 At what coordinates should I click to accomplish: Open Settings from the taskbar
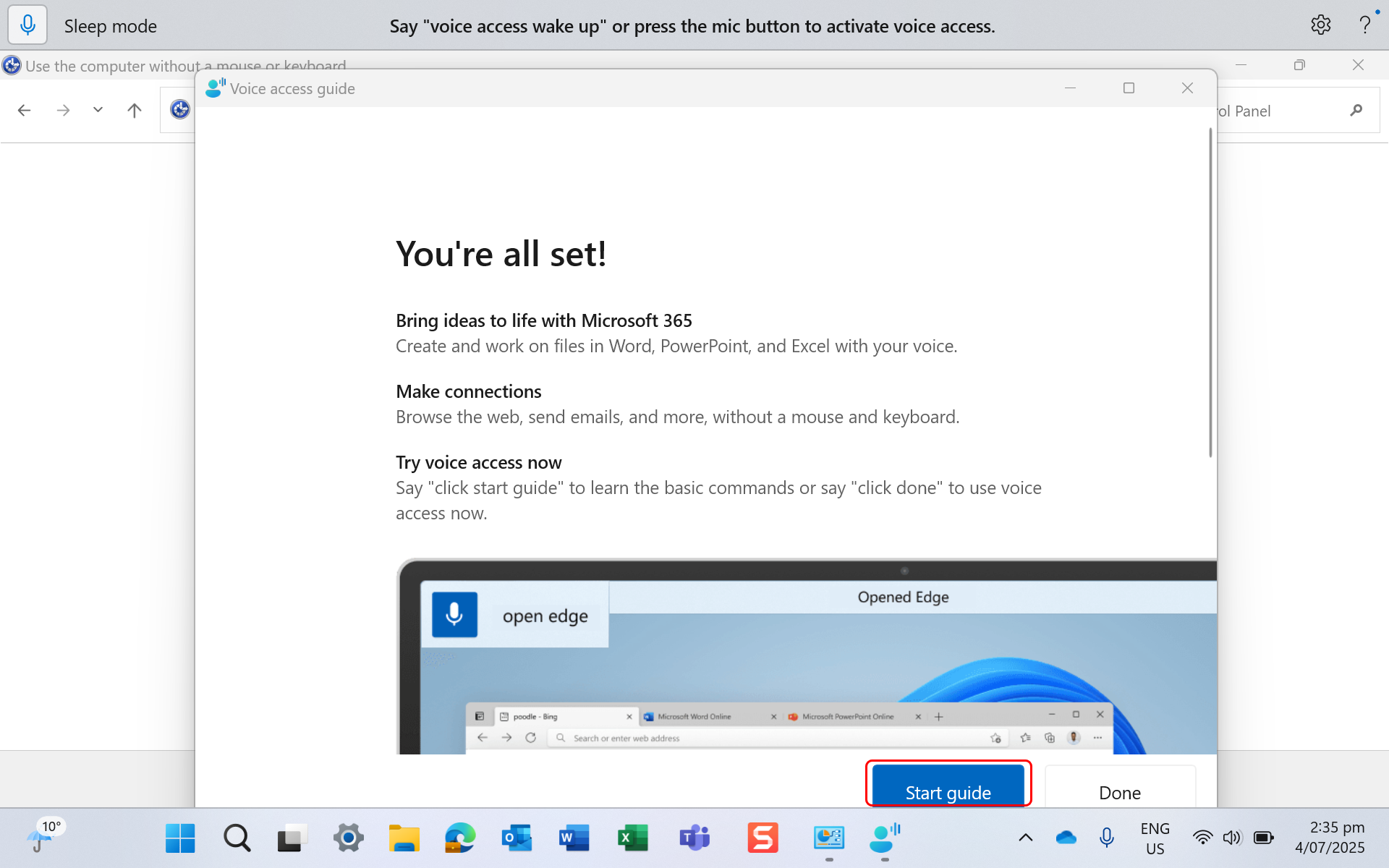(349, 838)
